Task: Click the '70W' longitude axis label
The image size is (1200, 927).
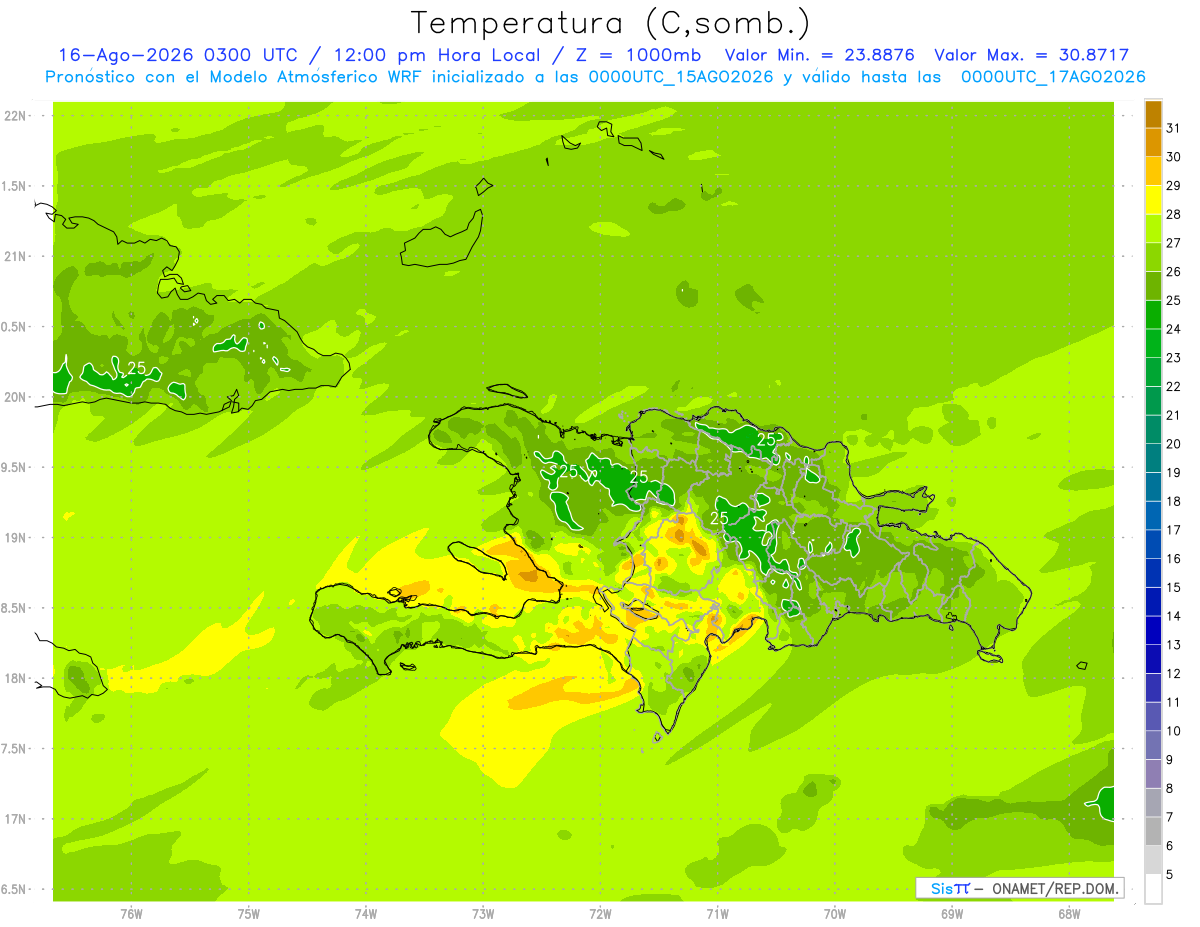Action: tap(835, 914)
